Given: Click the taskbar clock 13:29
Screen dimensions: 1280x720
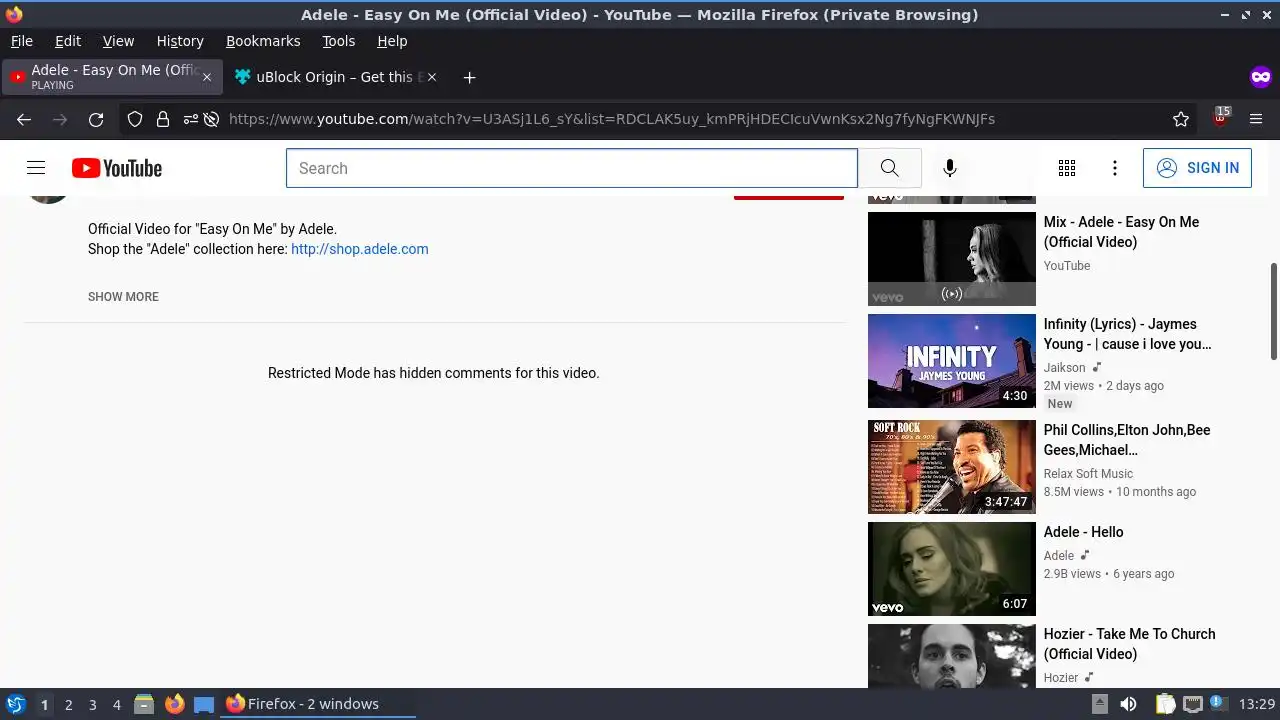Looking at the screenshot, I should (1256, 704).
